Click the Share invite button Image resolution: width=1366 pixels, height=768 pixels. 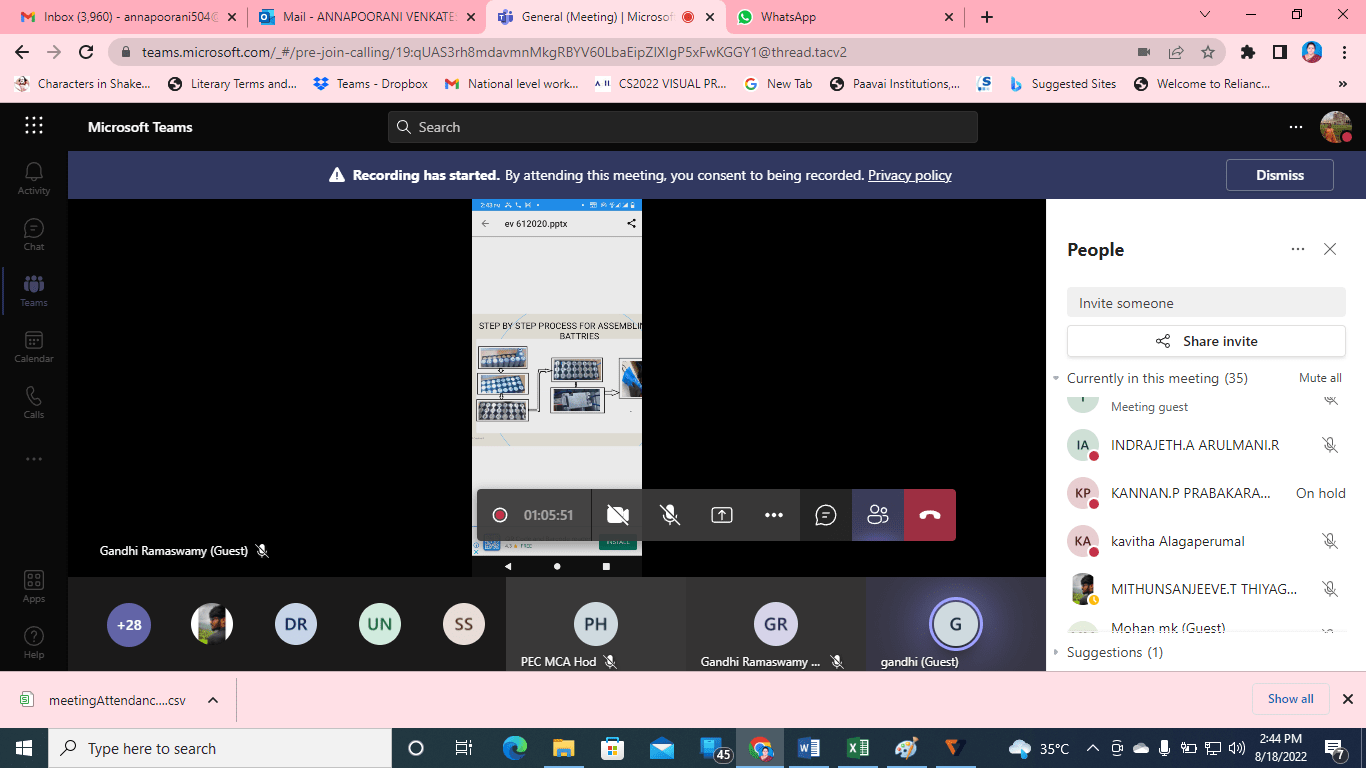click(x=1205, y=341)
